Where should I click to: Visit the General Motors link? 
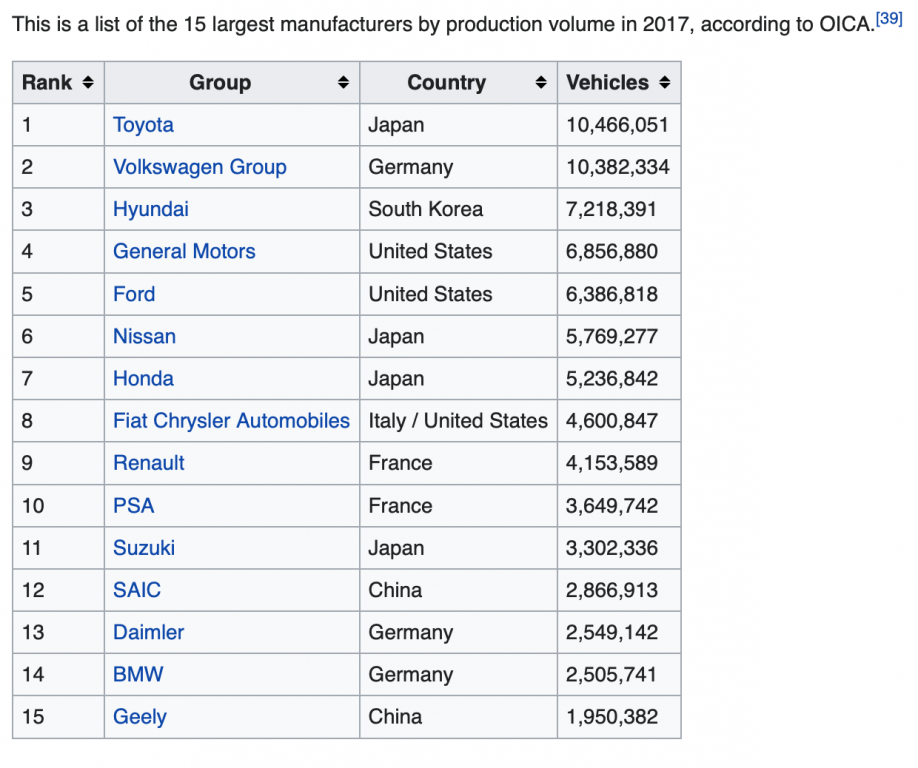point(184,252)
